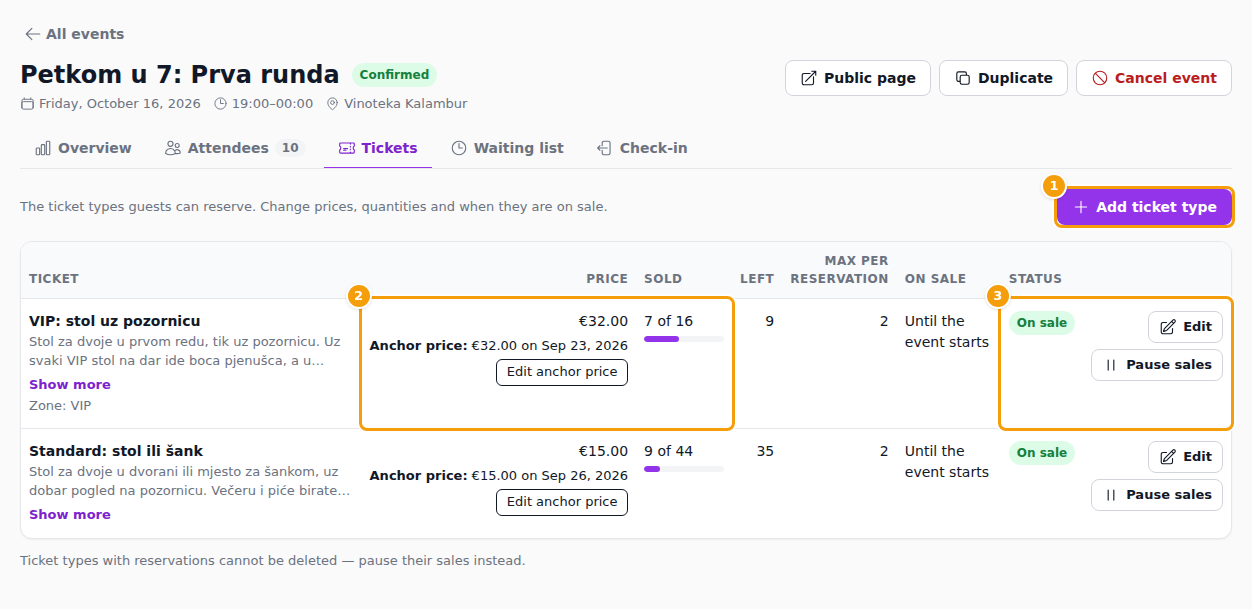Viewport: 1252px width, 609px height.
Task: Click the door icon on the Check-in tab
Action: pos(604,148)
